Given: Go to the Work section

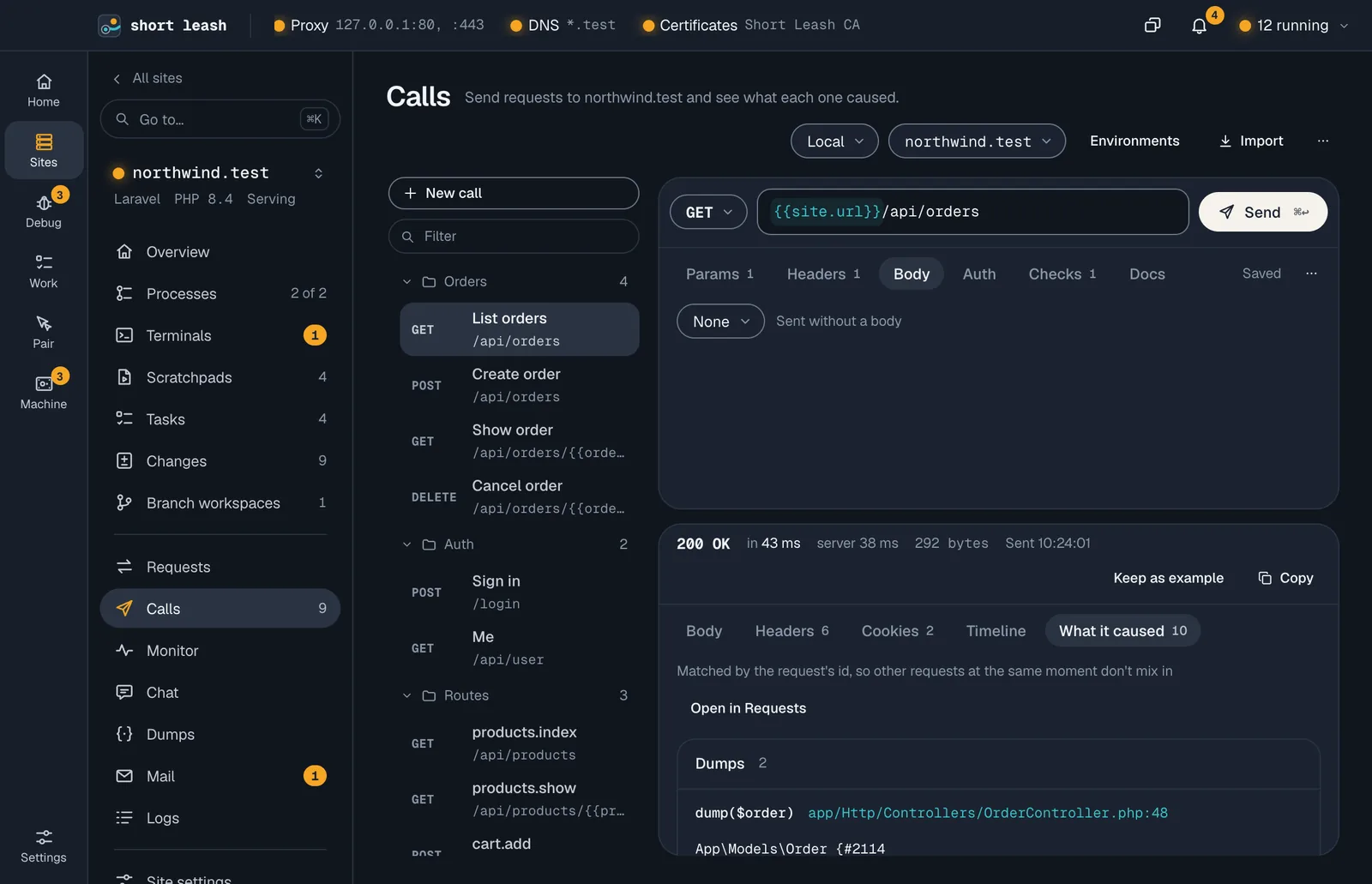Looking at the screenshot, I should coord(44,272).
